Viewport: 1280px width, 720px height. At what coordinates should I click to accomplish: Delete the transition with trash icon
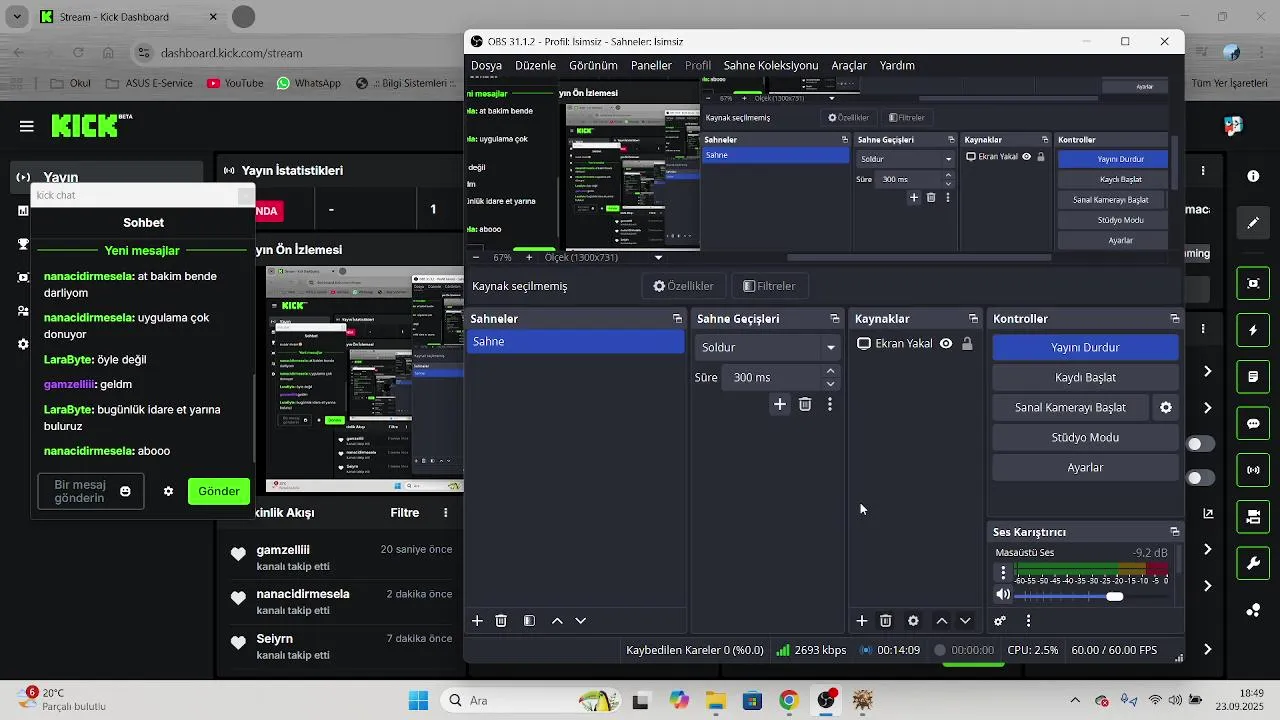point(805,404)
